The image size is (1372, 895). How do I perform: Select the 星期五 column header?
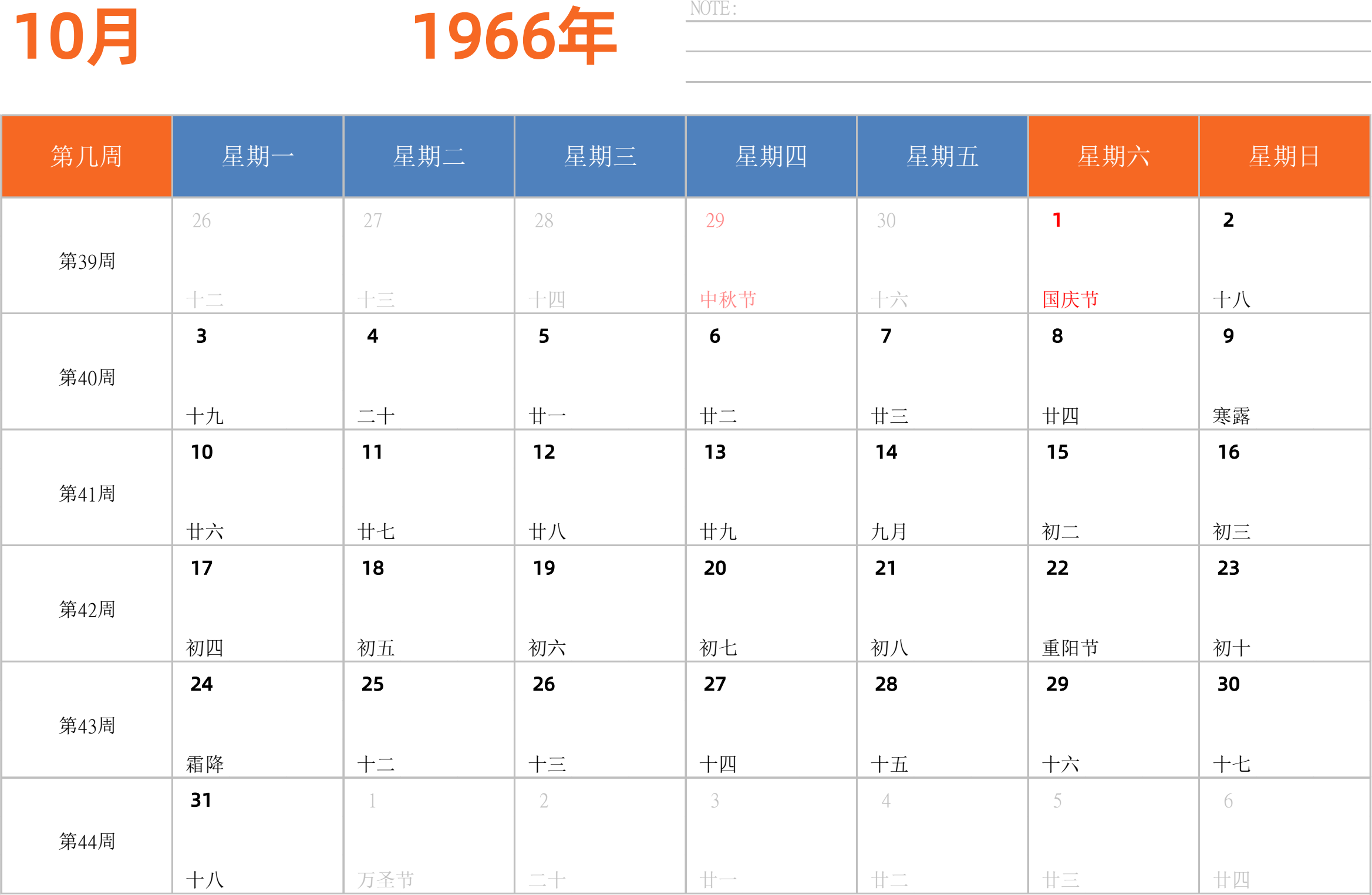[x=942, y=156]
